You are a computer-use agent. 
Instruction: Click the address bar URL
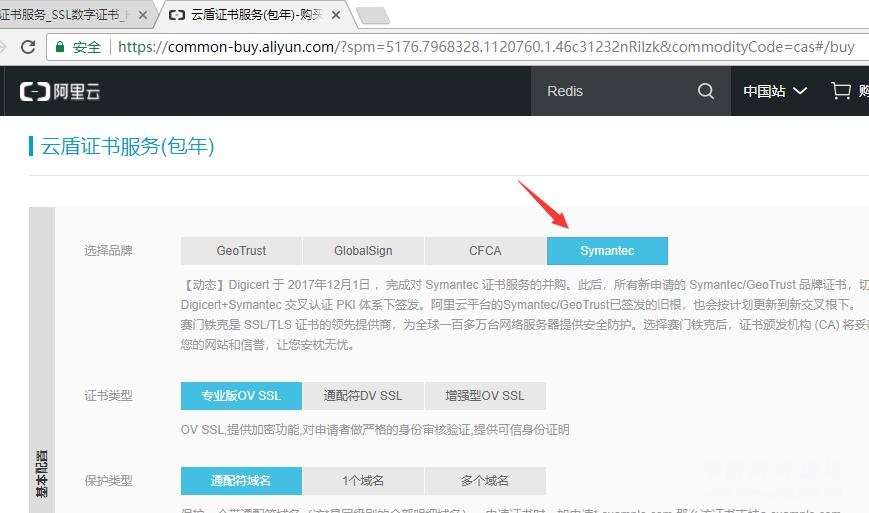(x=486, y=47)
